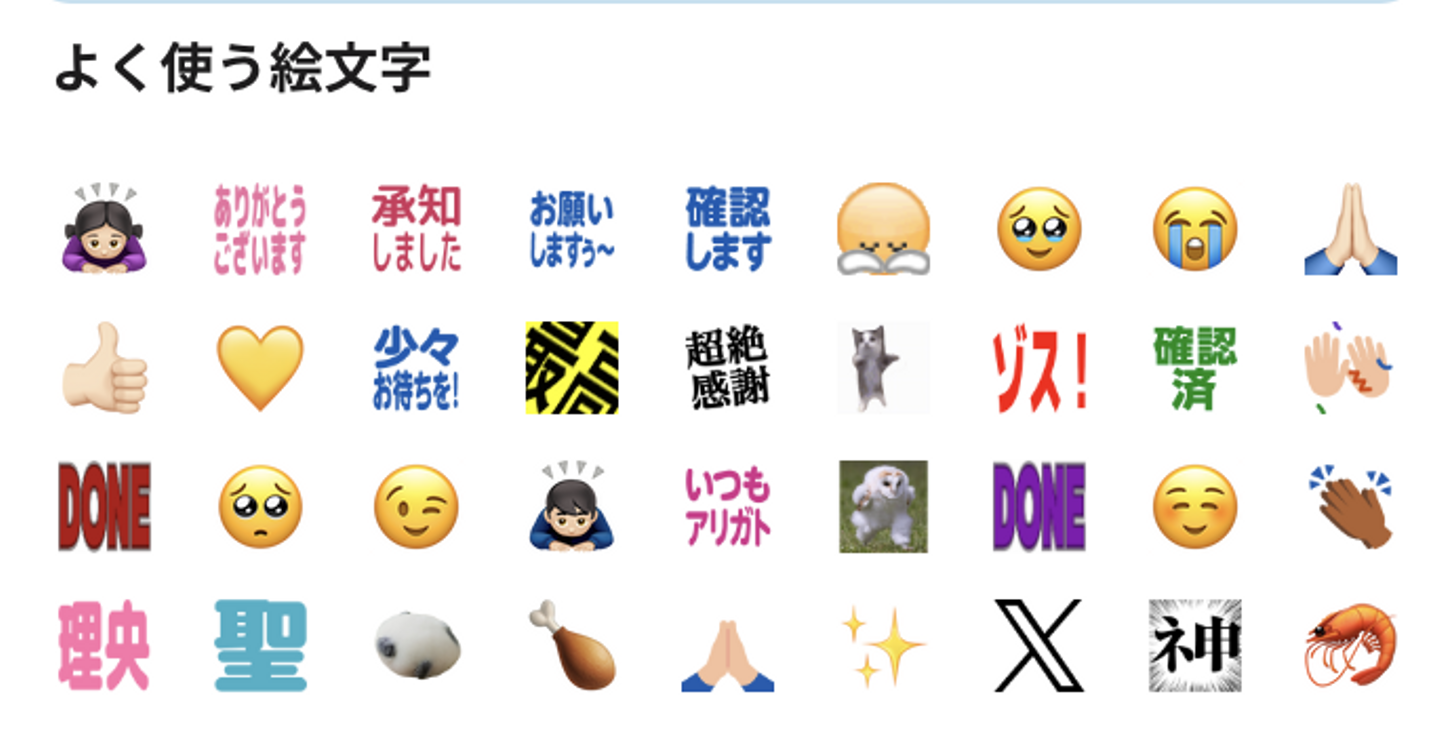Select the yellow heart emoji
Image resolution: width=1440 pixels, height=741 pixels.
[x=260, y=367]
